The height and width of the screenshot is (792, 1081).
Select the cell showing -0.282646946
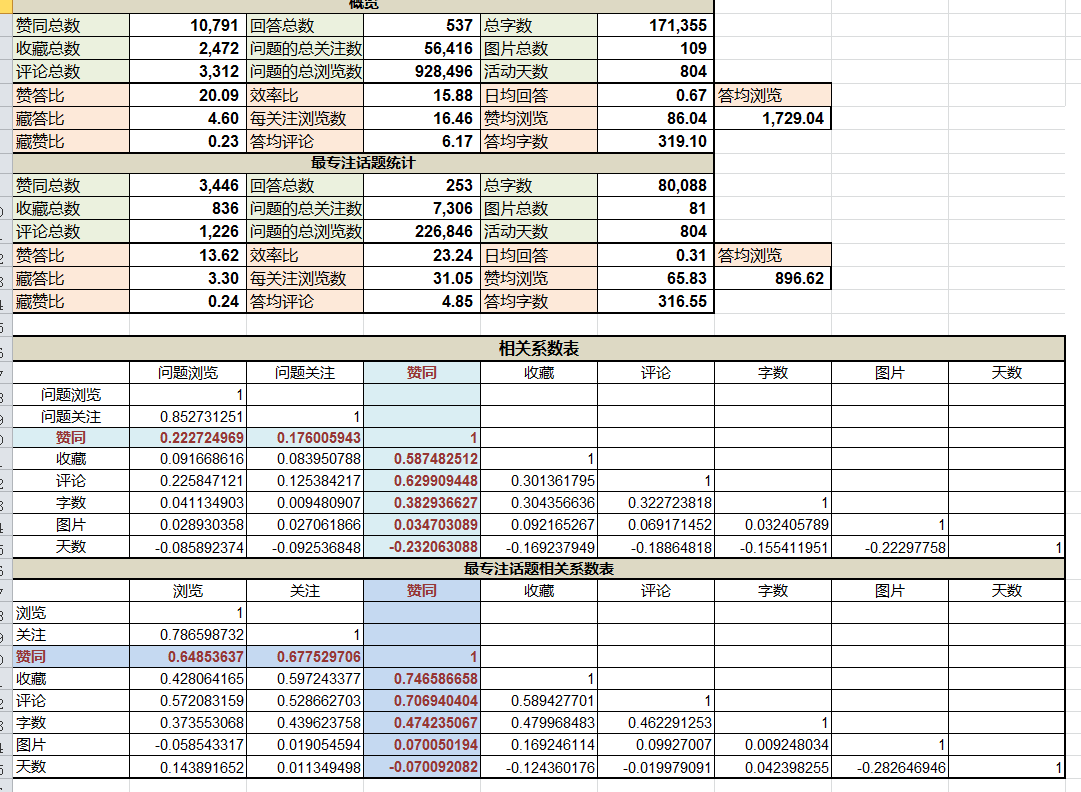[889, 767]
